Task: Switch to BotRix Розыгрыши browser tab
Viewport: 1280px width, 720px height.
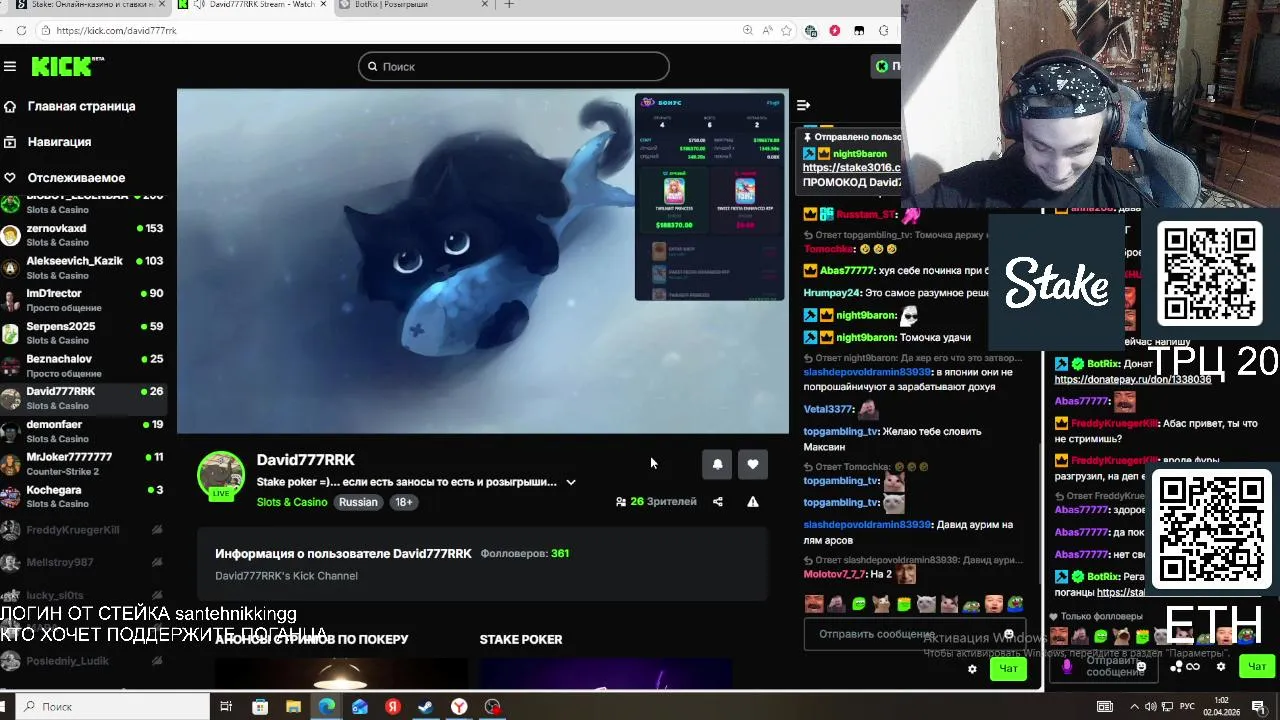Action: (413, 5)
